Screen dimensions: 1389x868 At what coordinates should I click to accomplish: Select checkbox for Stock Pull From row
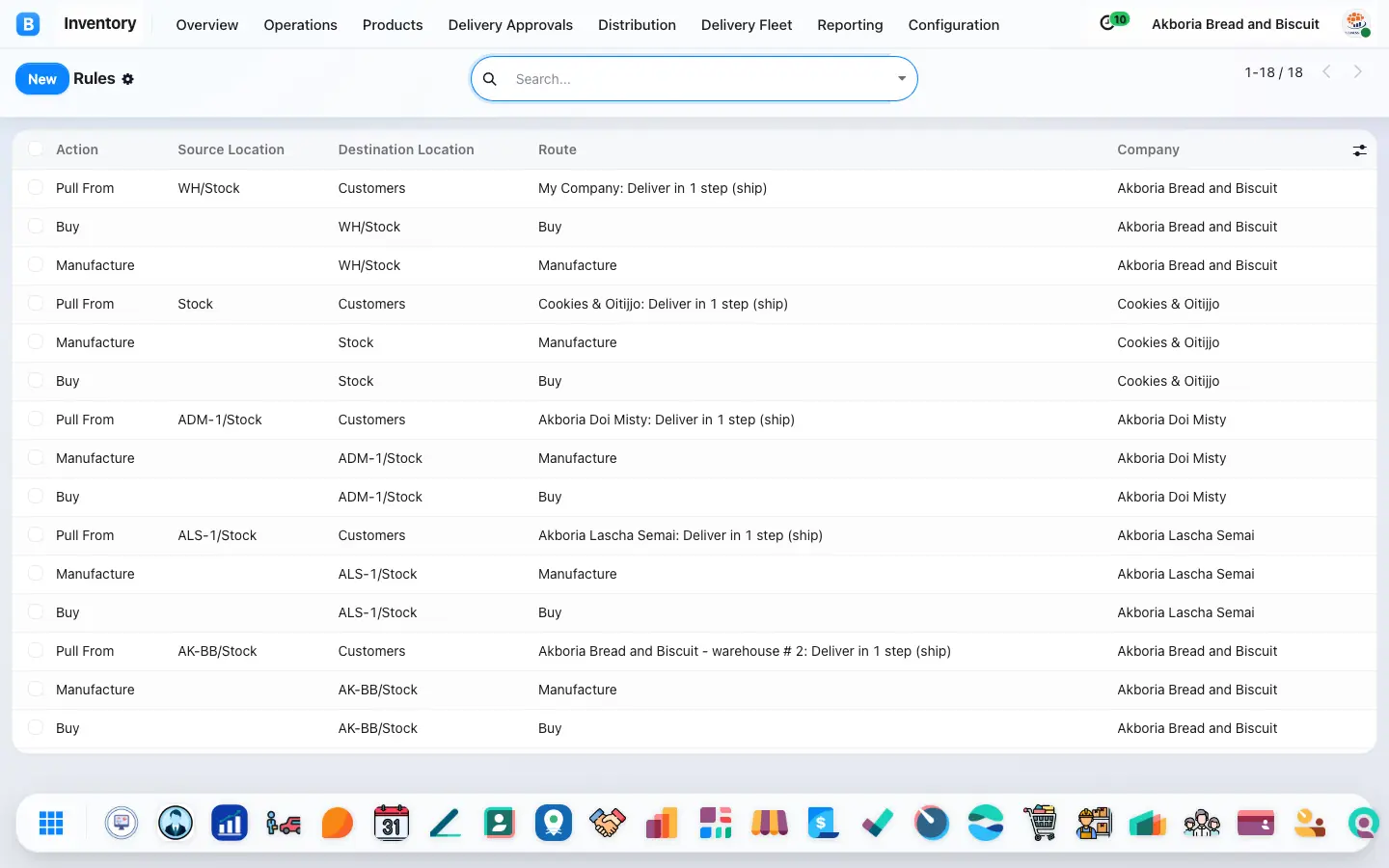point(36,303)
